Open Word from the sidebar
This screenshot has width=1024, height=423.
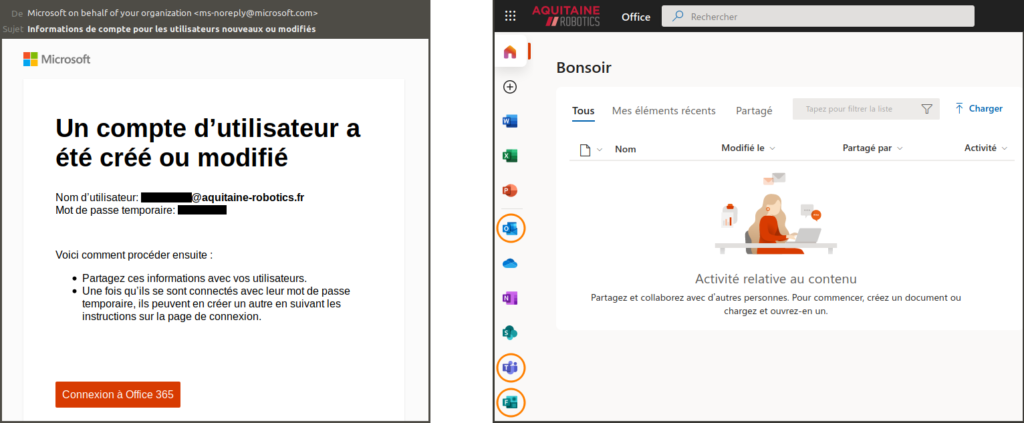pyautogui.click(x=510, y=121)
